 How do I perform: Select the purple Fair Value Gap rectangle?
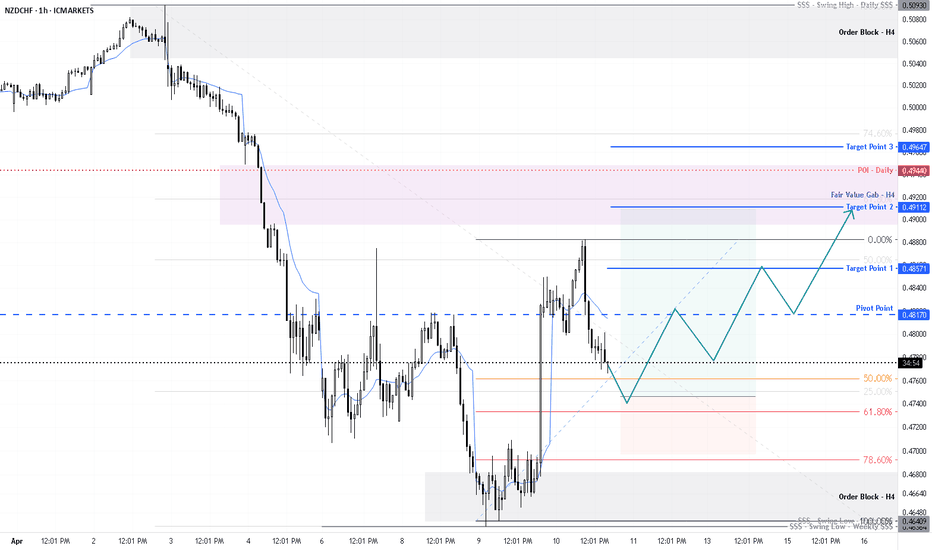(x=558, y=195)
